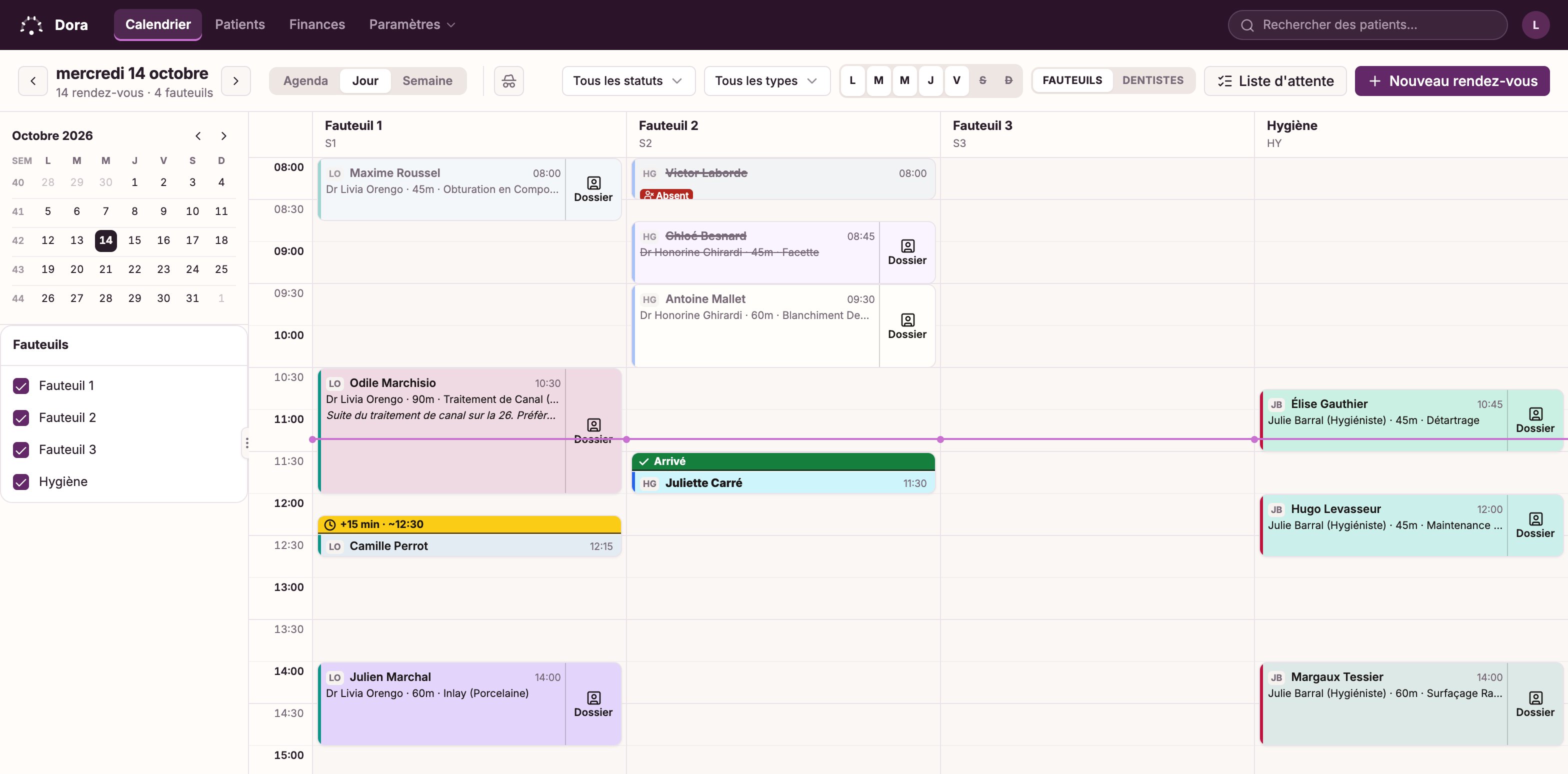The width and height of the screenshot is (1568, 774).
Task: Uncheck Fauteuil 2 checkbox
Action: 21,418
